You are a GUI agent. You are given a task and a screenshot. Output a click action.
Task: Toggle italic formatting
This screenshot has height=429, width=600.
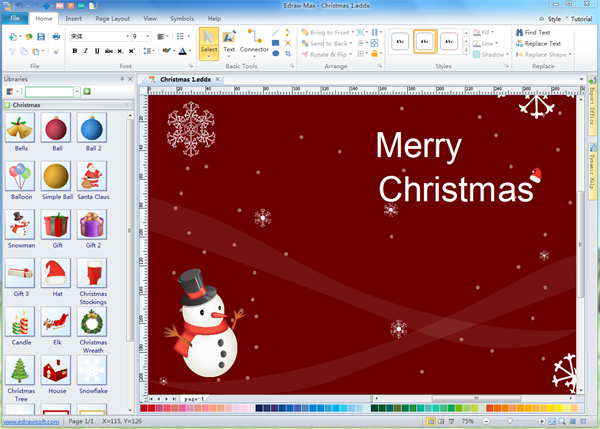pos(86,51)
